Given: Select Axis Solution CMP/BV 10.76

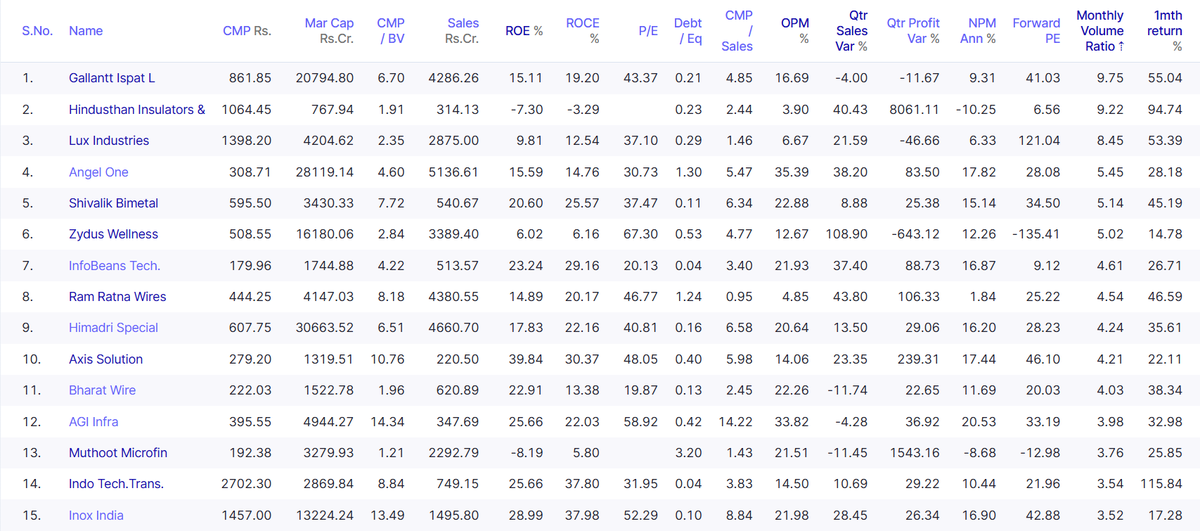Looking at the screenshot, I should (x=387, y=359).
